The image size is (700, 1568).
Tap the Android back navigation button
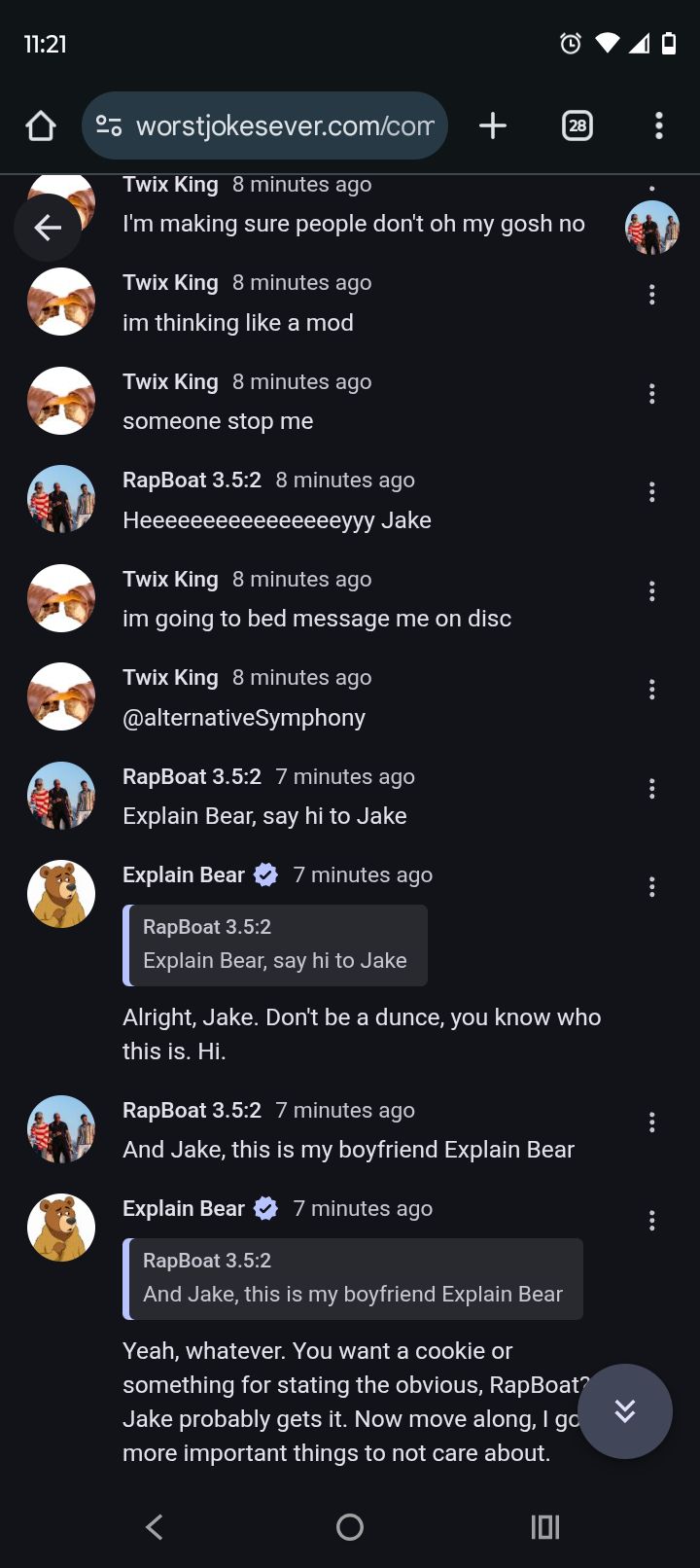155,1526
